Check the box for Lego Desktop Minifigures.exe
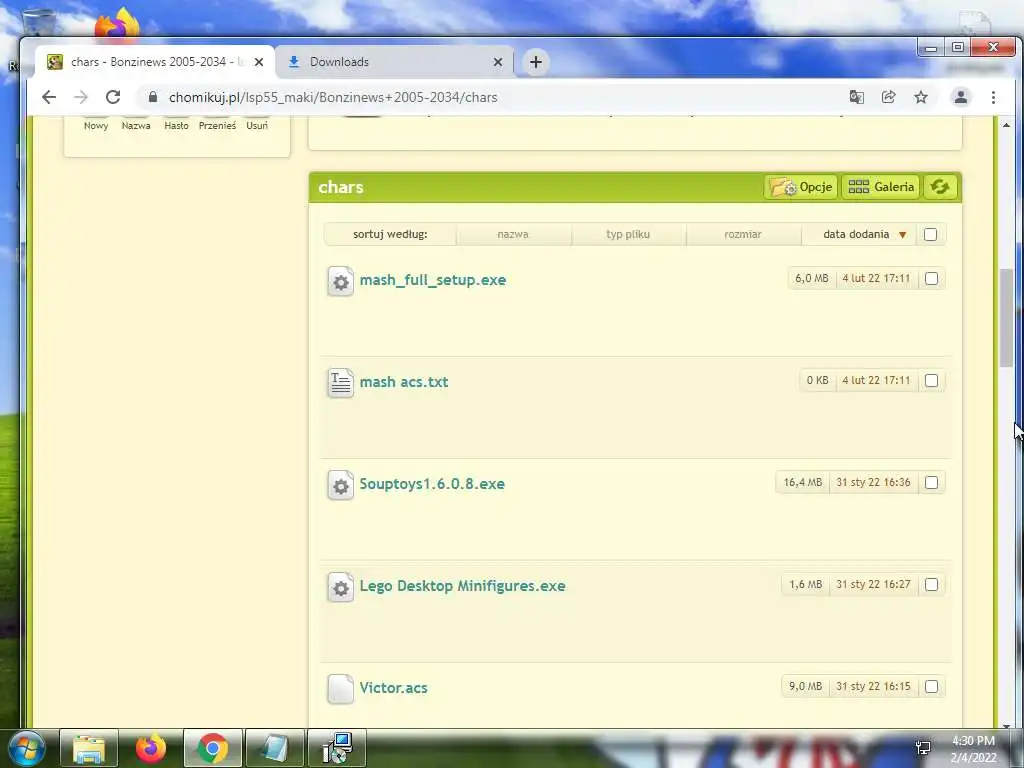1024x768 pixels. [931, 584]
